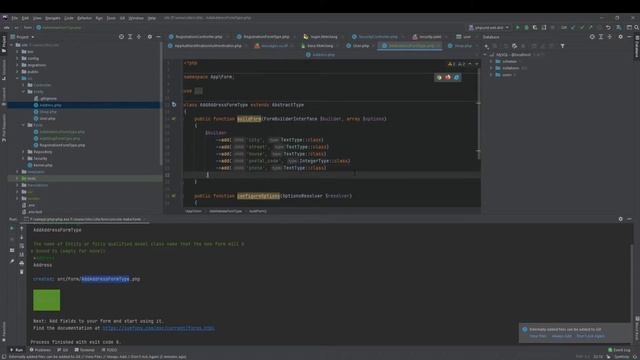Click the Rerun icon in the Run panel
The width and height of the screenshot is (640, 360).
coord(12,229)
